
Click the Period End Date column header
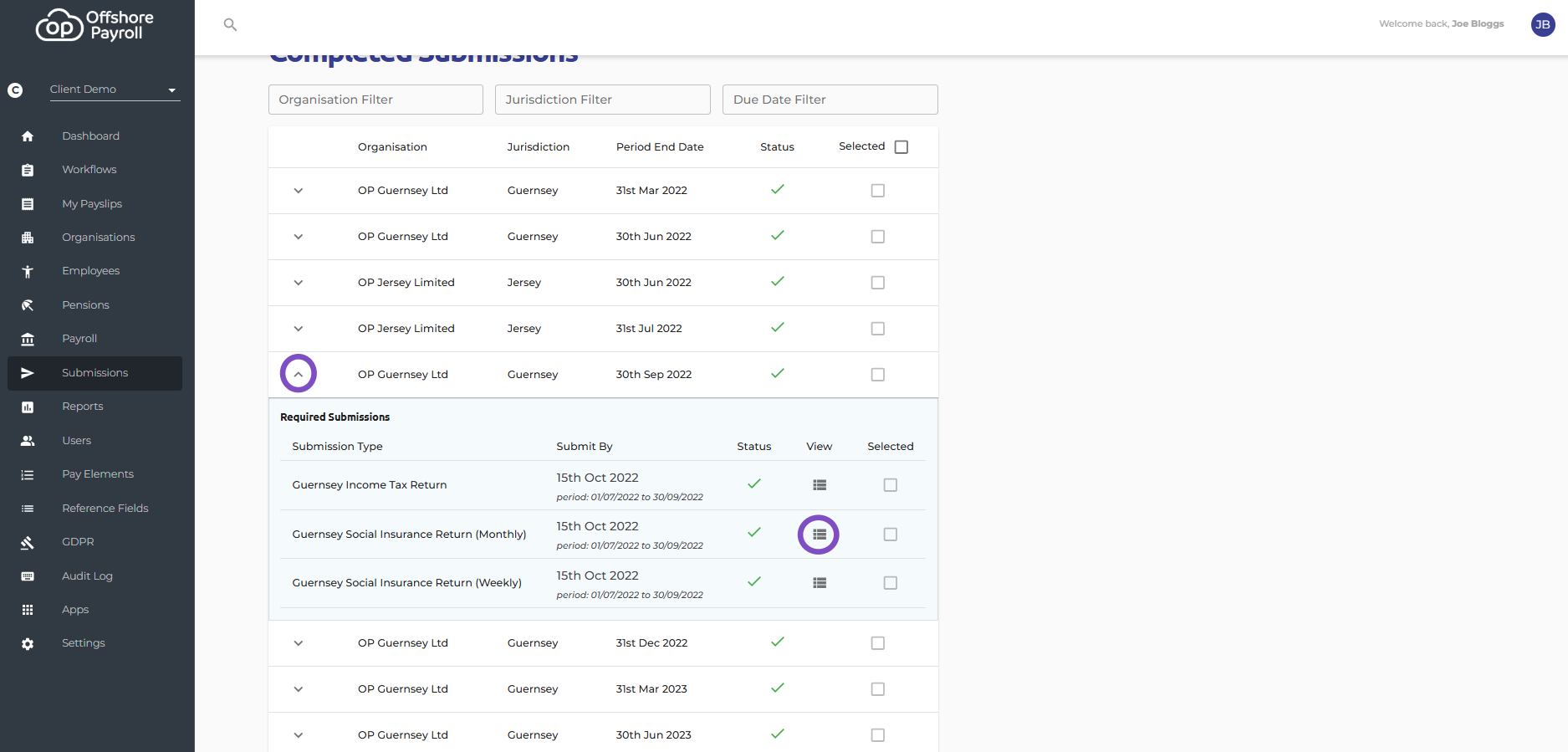660,147
